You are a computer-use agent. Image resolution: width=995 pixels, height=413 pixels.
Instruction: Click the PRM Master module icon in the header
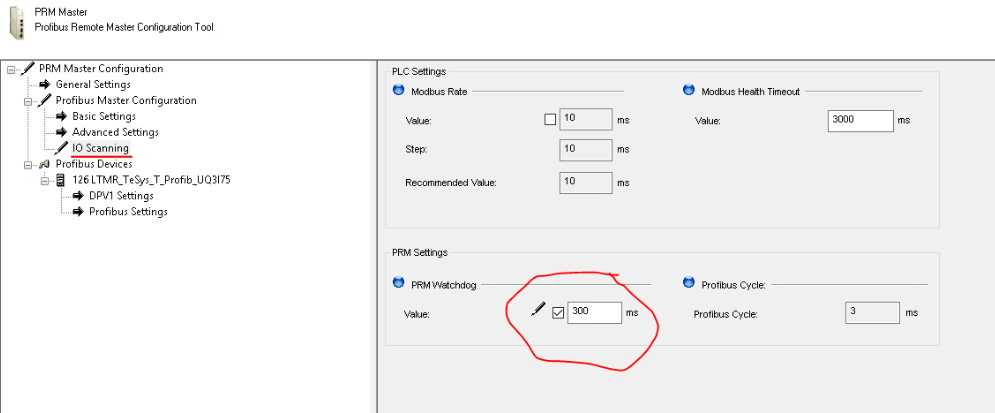coord(17,24)
